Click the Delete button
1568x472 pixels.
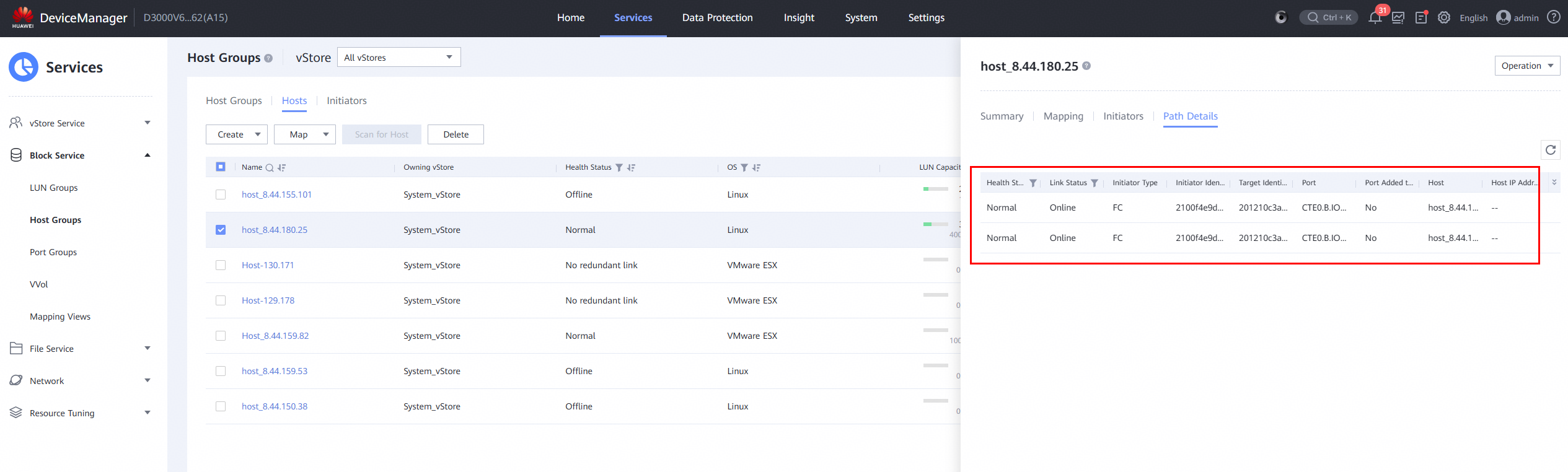tap(456, 134)
